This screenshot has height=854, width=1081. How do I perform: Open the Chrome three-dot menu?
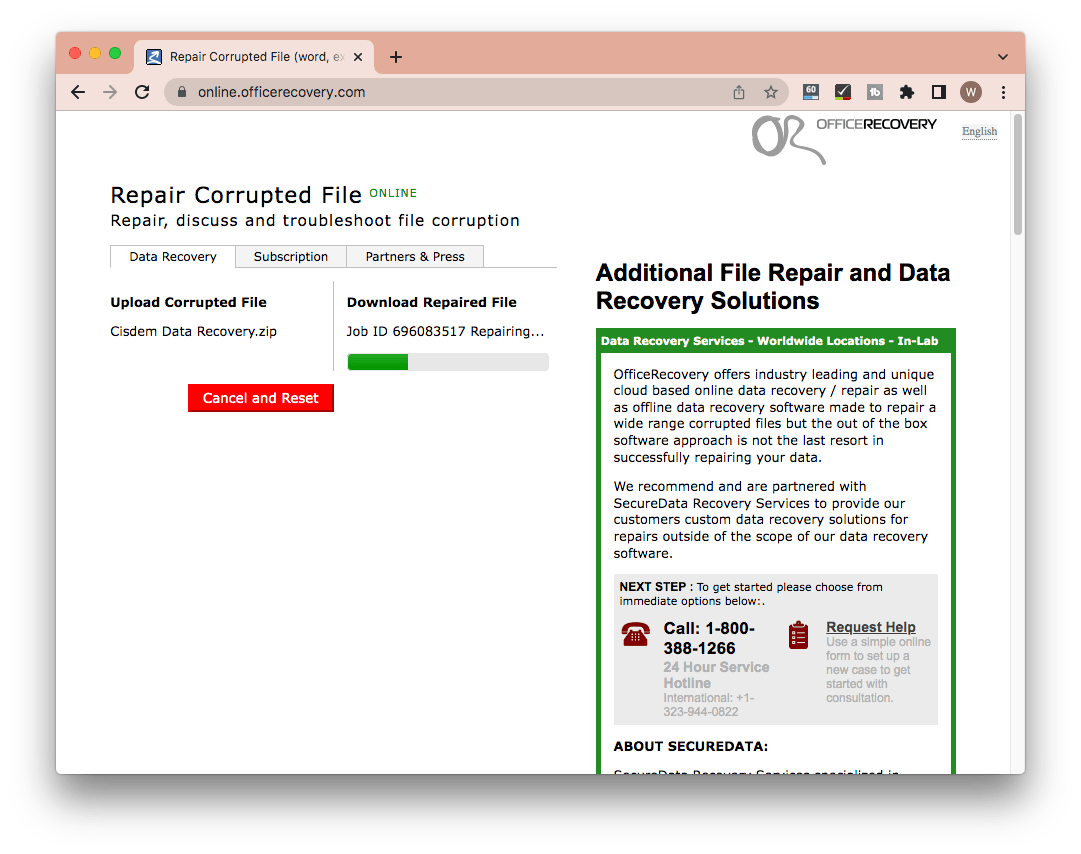click(1003, 92)
